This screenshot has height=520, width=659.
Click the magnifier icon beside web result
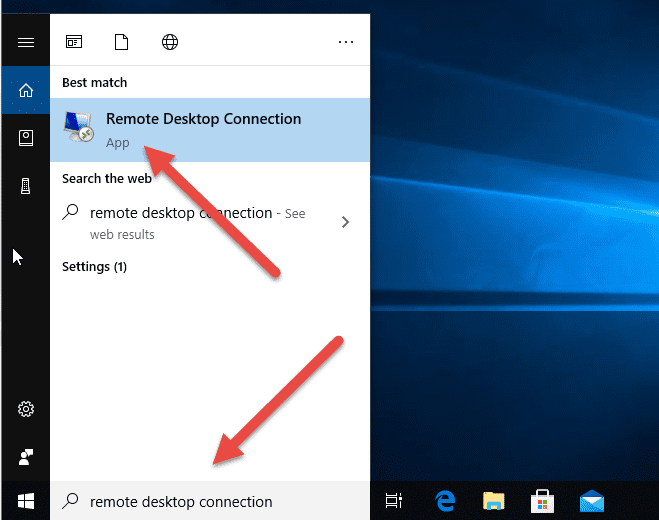70,211
